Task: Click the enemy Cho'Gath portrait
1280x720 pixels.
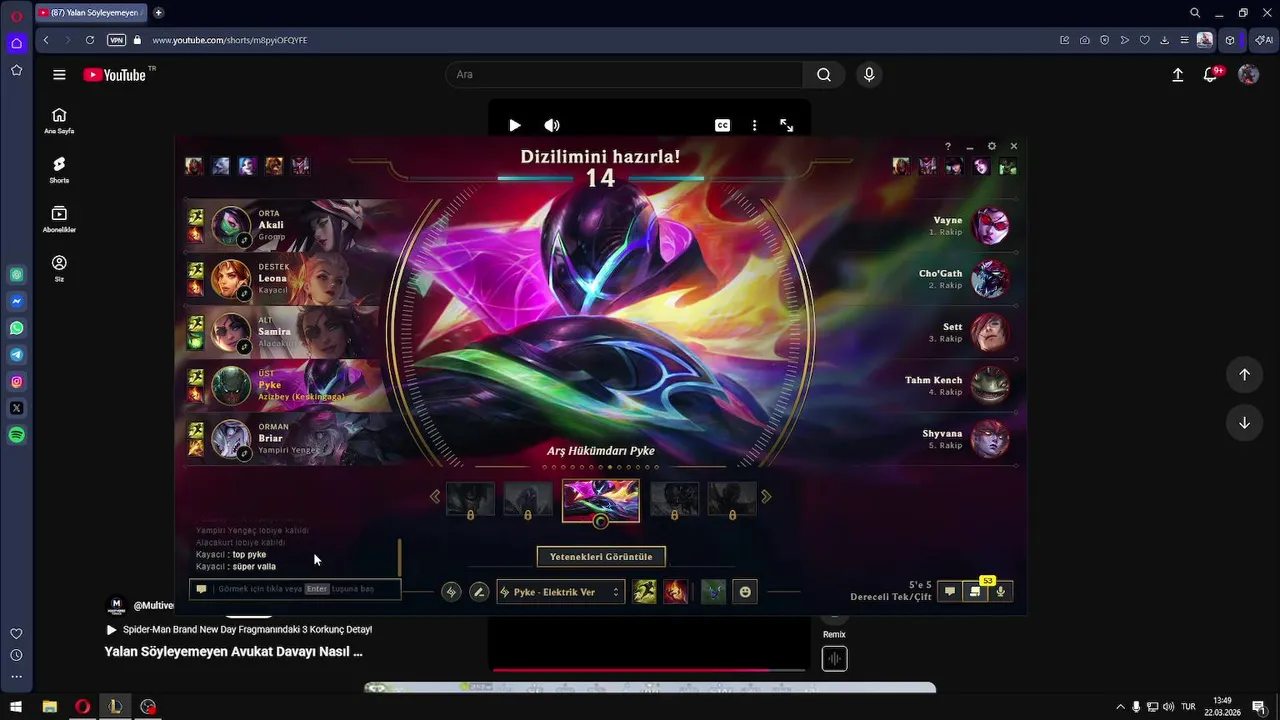Action: [990, 279]
